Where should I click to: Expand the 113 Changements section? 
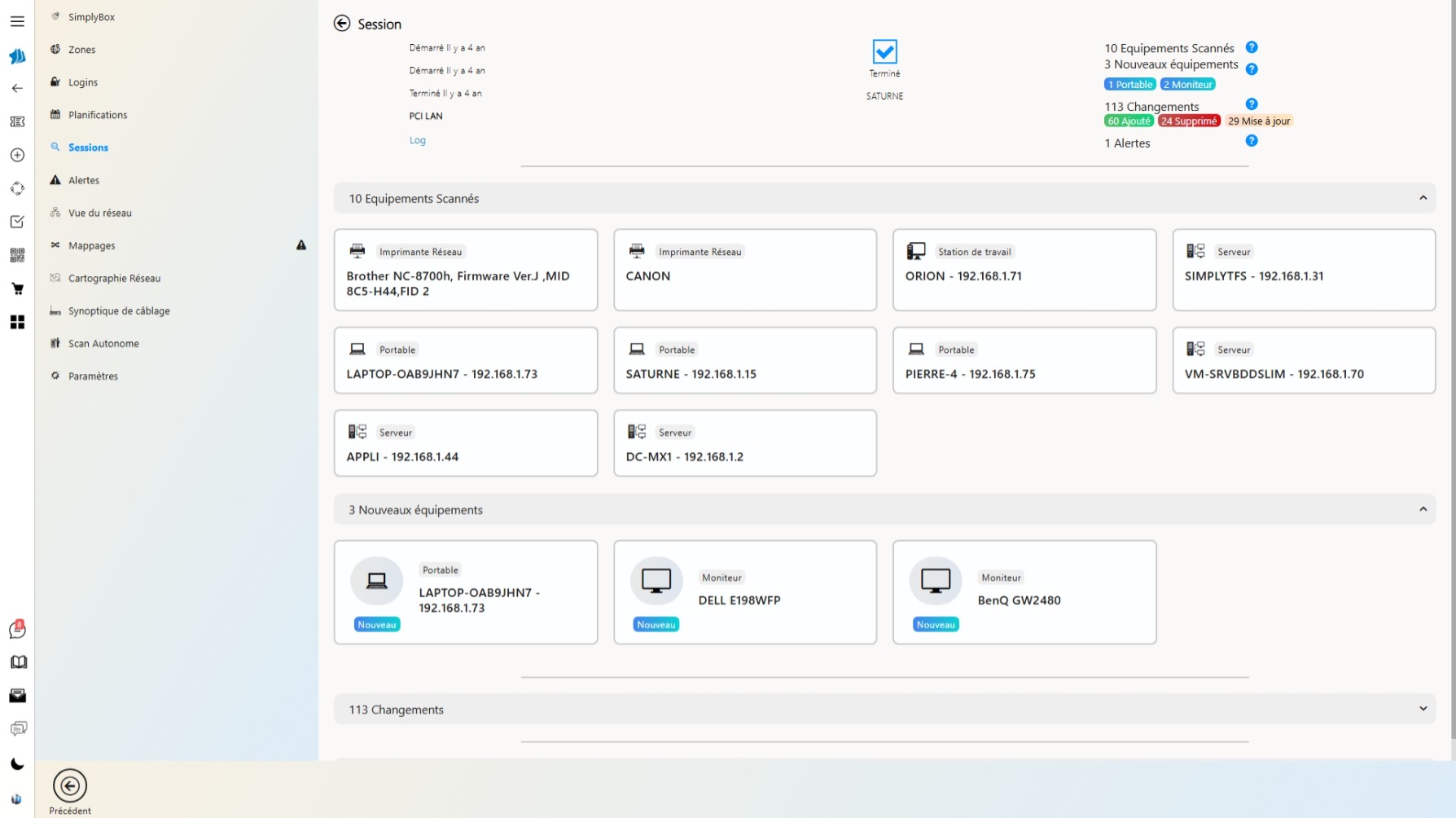click(x=1423, y=709)
